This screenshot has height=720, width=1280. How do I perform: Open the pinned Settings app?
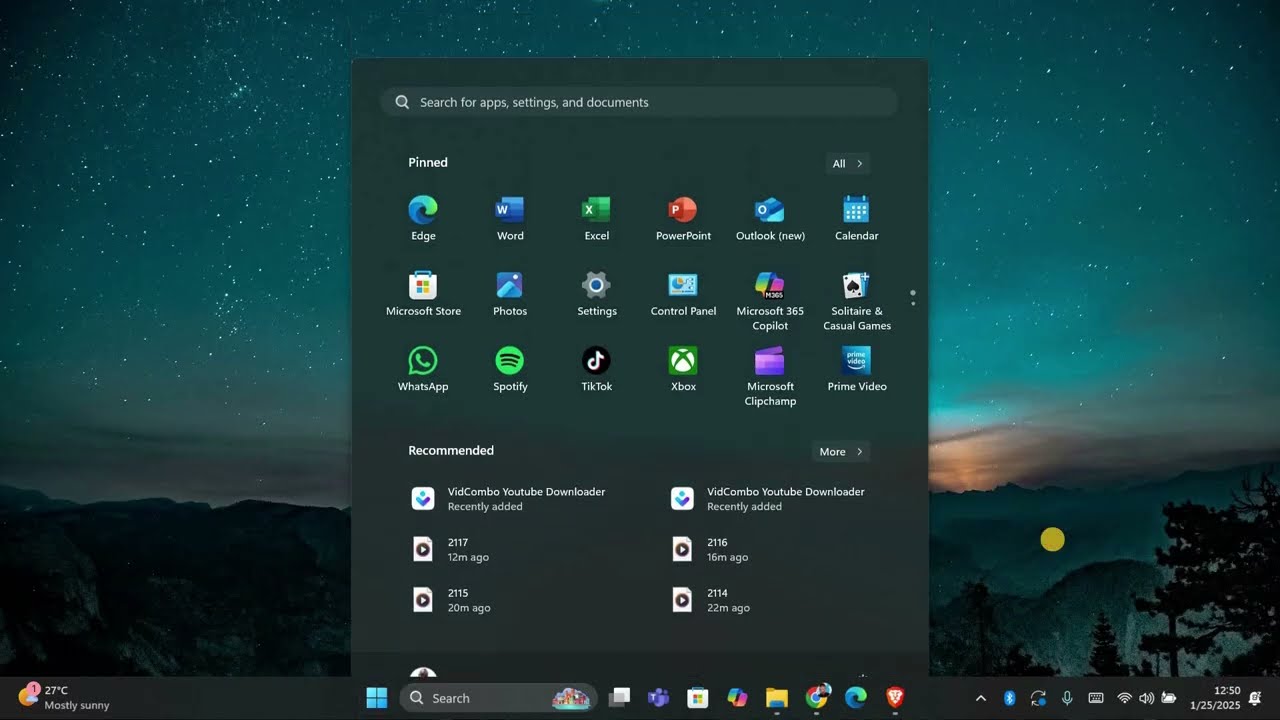[x=597, y=295]
